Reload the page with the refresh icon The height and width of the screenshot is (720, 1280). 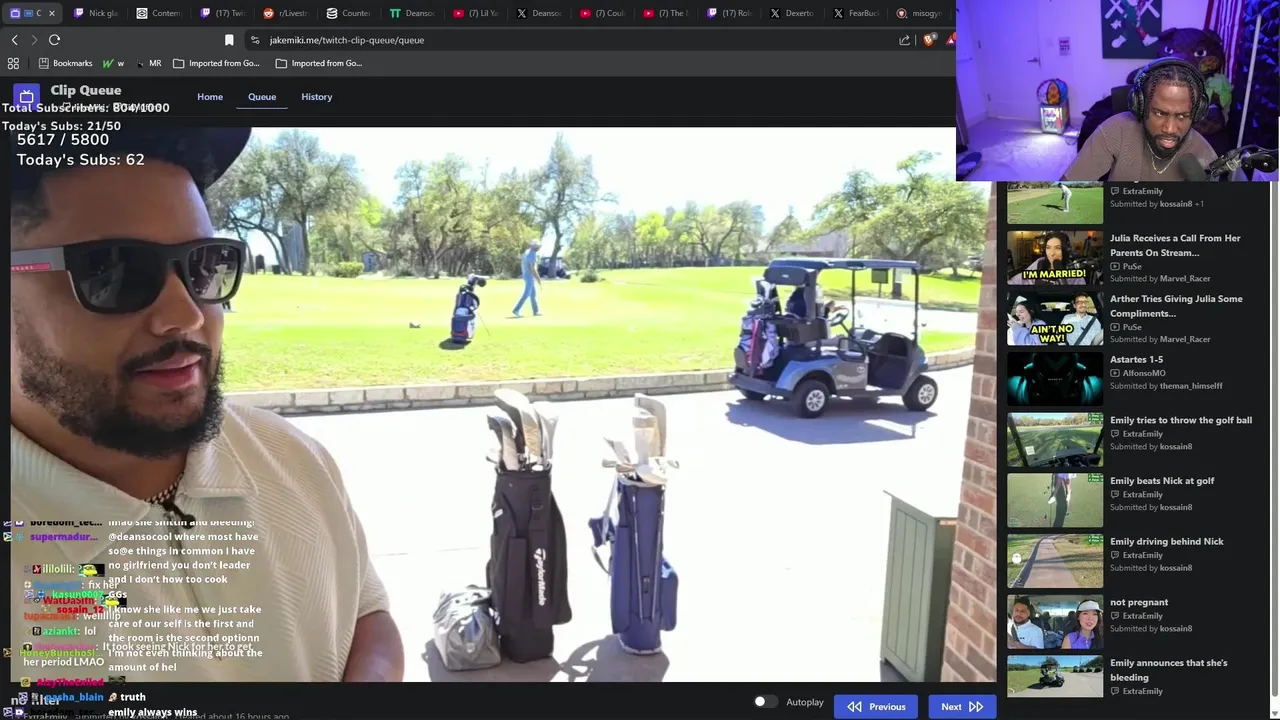(54, 40)
